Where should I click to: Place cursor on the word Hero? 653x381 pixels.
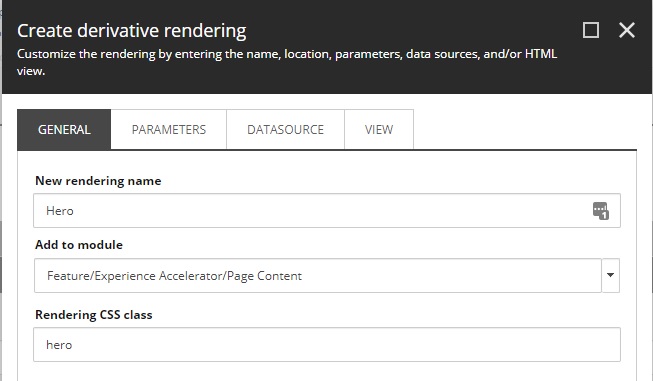click(60, 211)
